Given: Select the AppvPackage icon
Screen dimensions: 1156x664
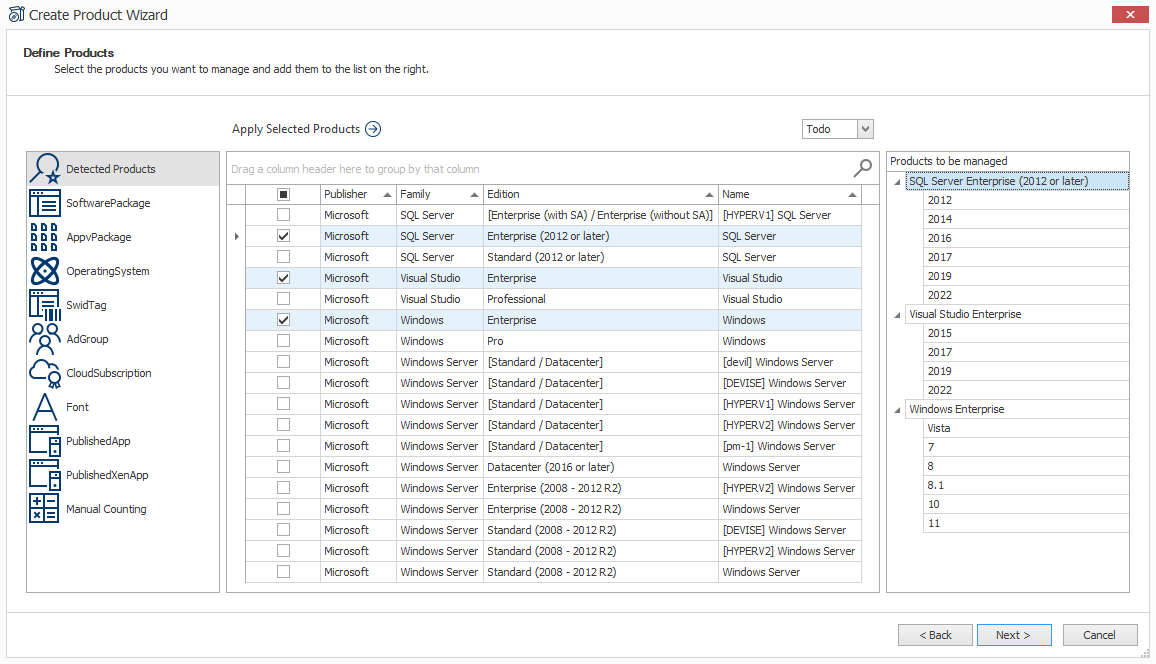Looking at the screenshot, I should 45,237.
